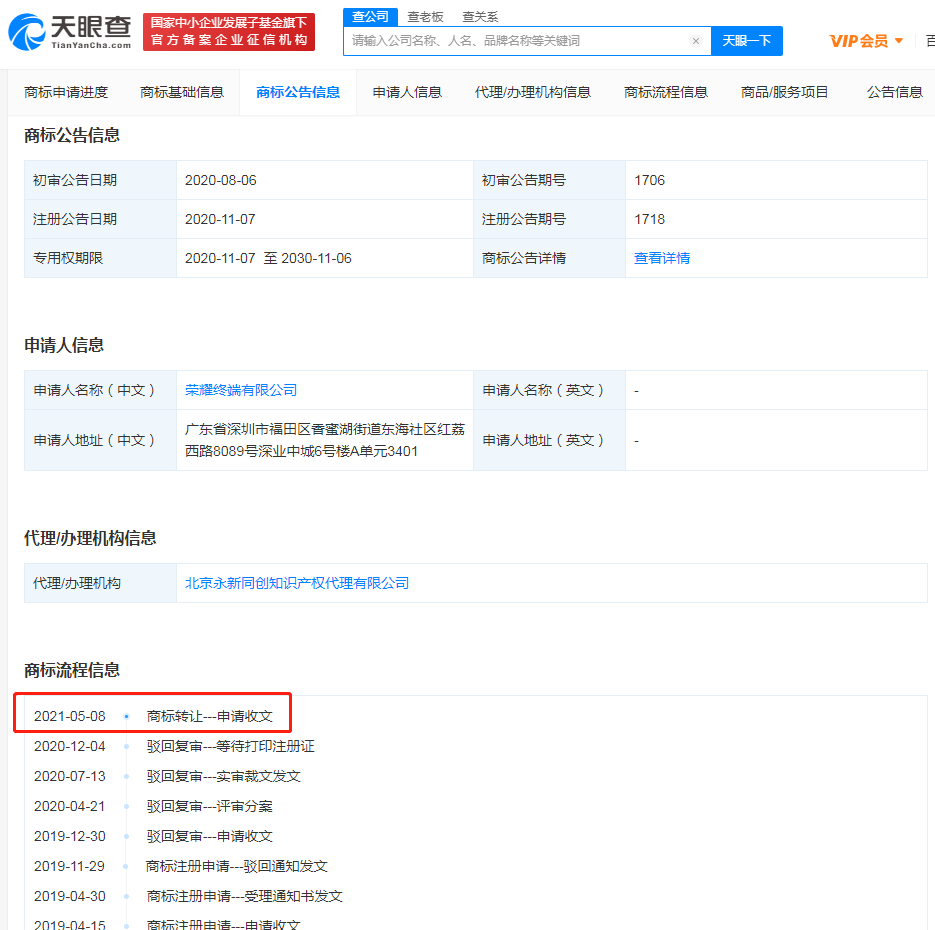The height and width of the screenshot is (930, 935).
Task: Select the 查关系 search tab
Action: point(480,17)
